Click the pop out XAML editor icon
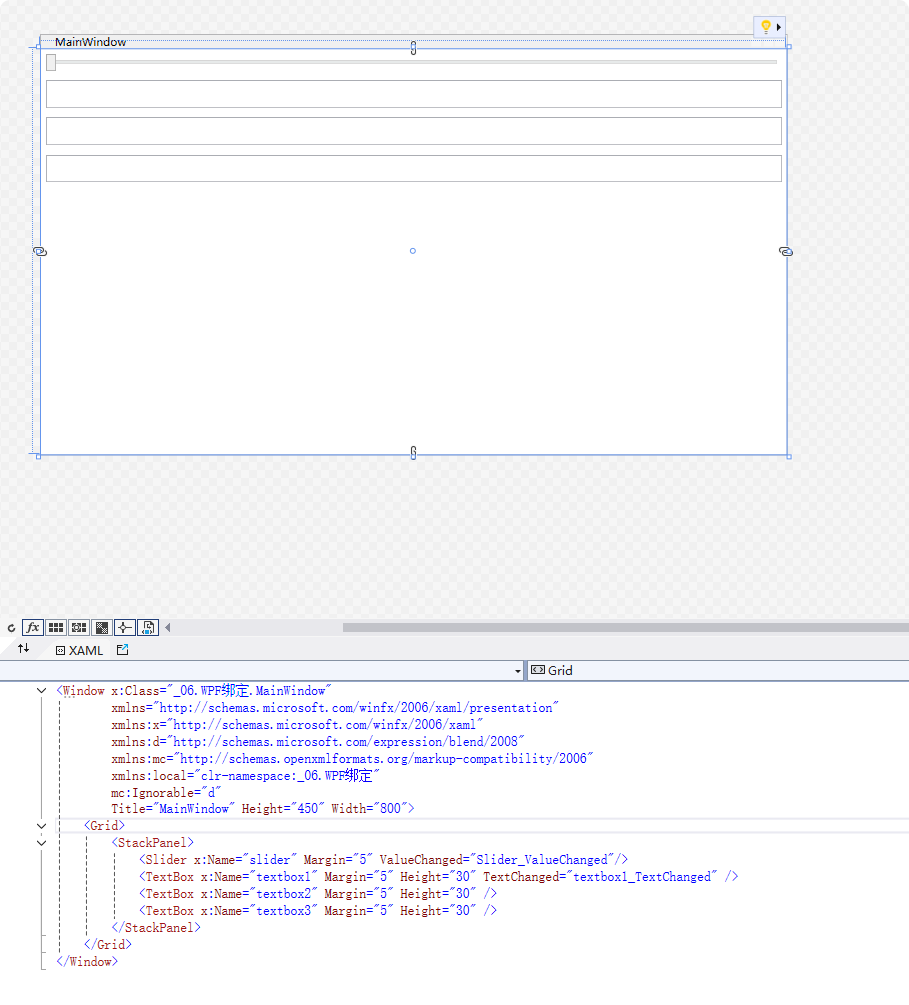The image size is (909, 1005). click(122, 650)
